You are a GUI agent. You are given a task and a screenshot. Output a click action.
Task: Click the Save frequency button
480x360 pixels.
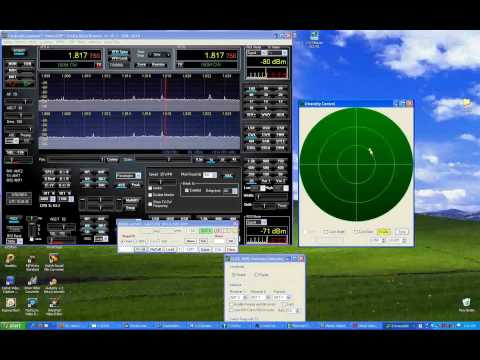[141, 65]
